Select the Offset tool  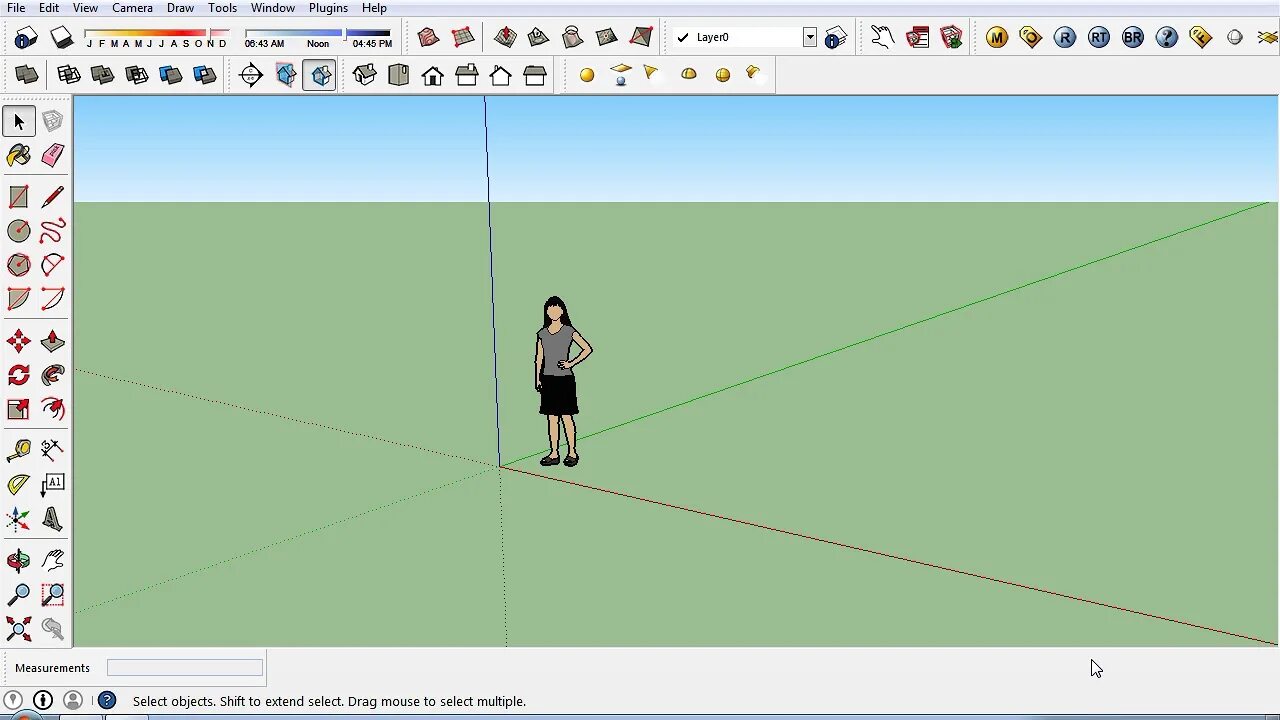coord(53,409)
